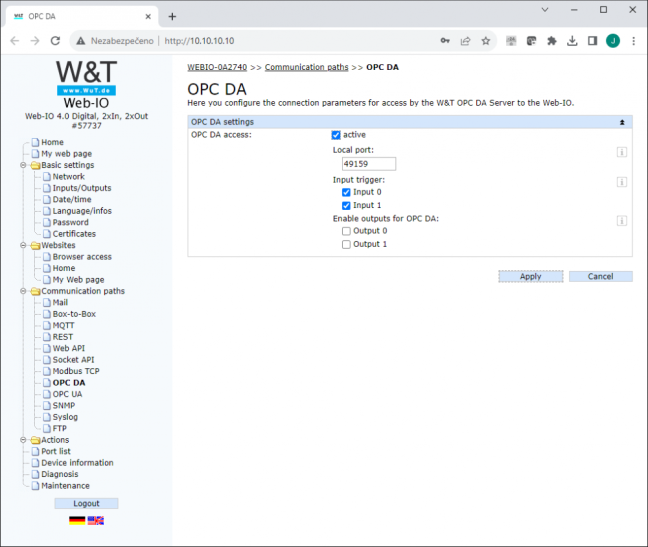Open MQTT settings

64,326
